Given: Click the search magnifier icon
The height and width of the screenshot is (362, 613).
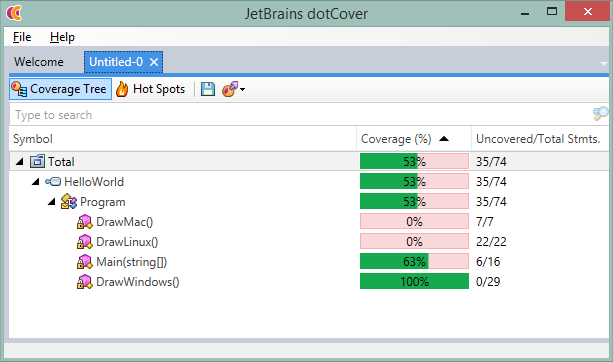Looking at the screenshot, I should pos(600,114).
